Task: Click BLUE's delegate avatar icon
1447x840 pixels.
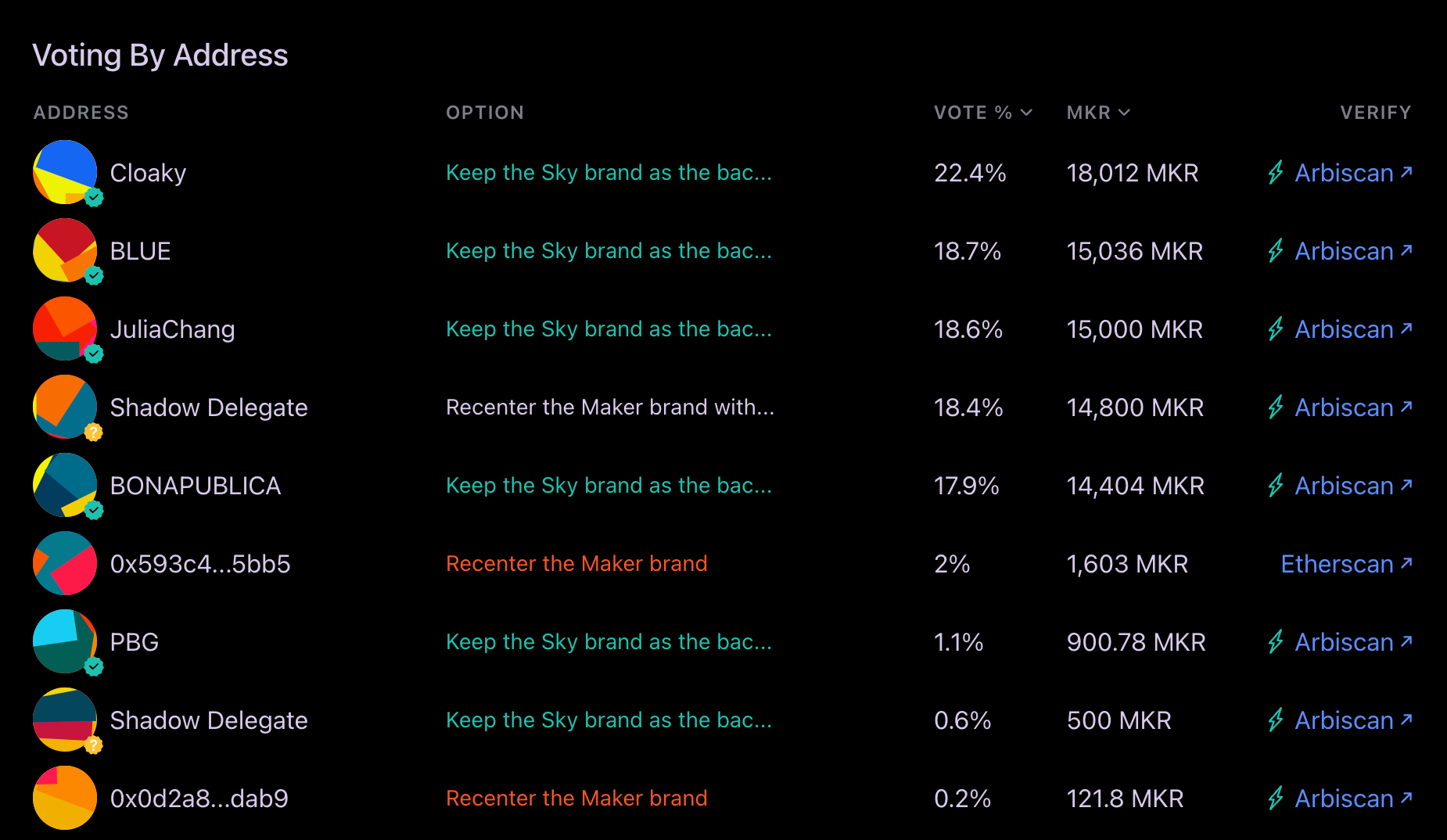Action: click(x=65, y=250)
